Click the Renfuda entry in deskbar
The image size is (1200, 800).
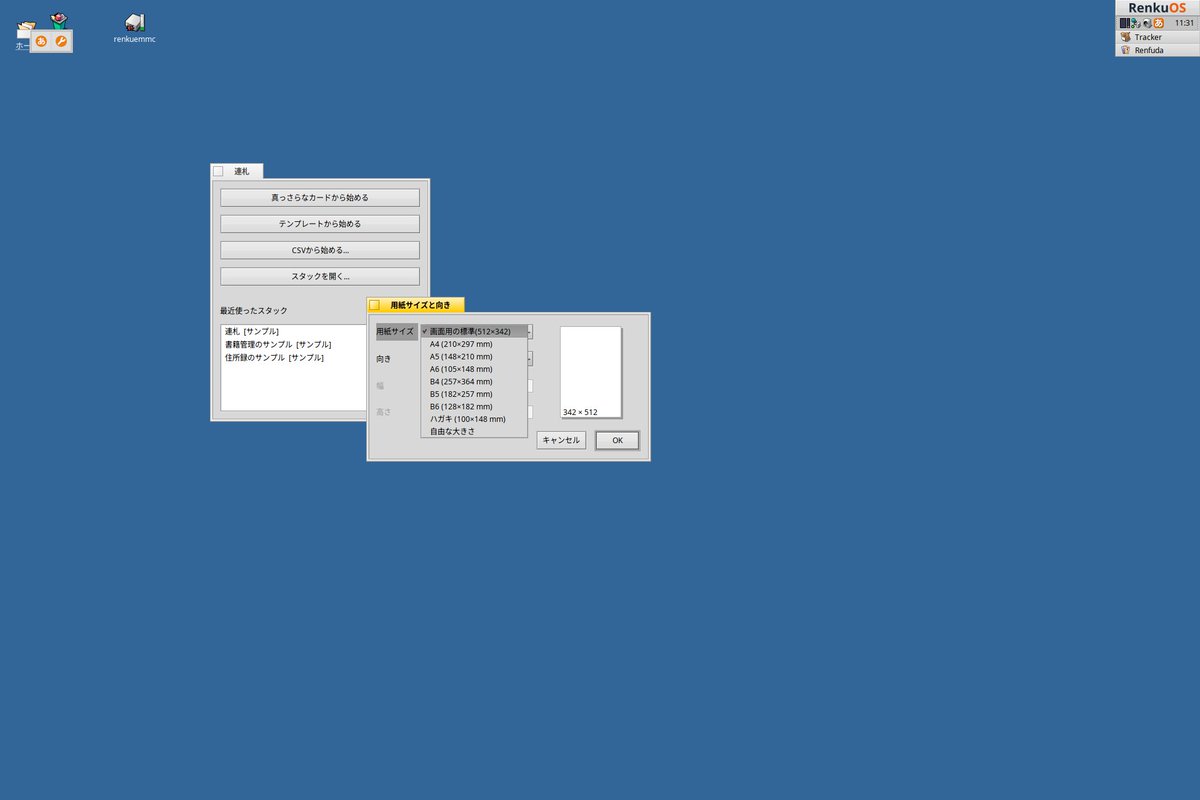coord(1157,50)
